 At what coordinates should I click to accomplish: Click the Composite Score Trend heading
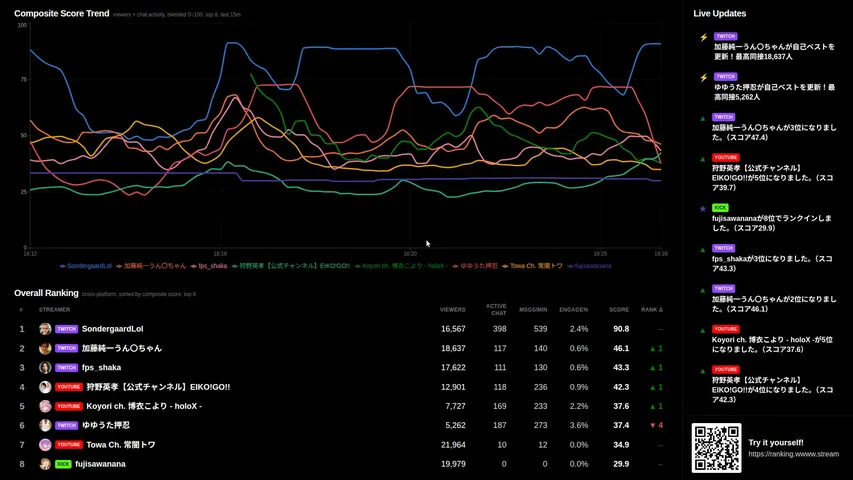pos(61,13)
